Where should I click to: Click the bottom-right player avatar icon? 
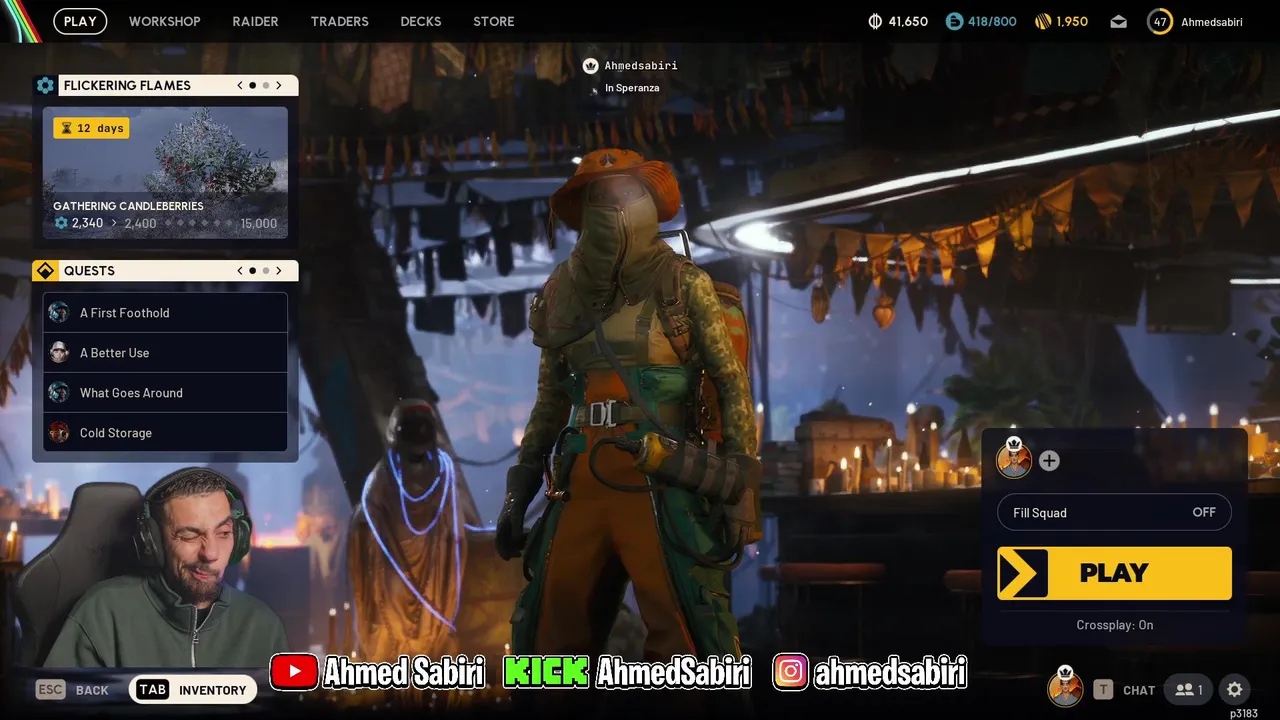click(x=1065, y=688)
